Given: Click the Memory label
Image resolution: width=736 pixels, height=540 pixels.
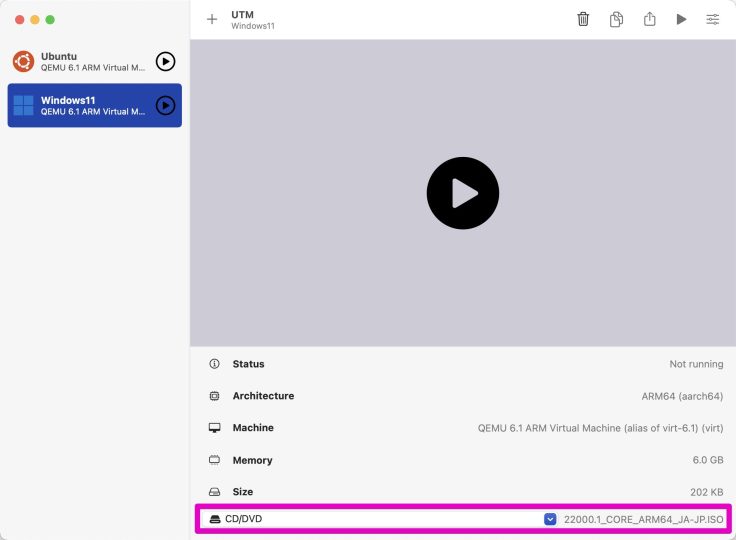Looking at the screenshot, I should pyautogui.click(x=253, y=460).
